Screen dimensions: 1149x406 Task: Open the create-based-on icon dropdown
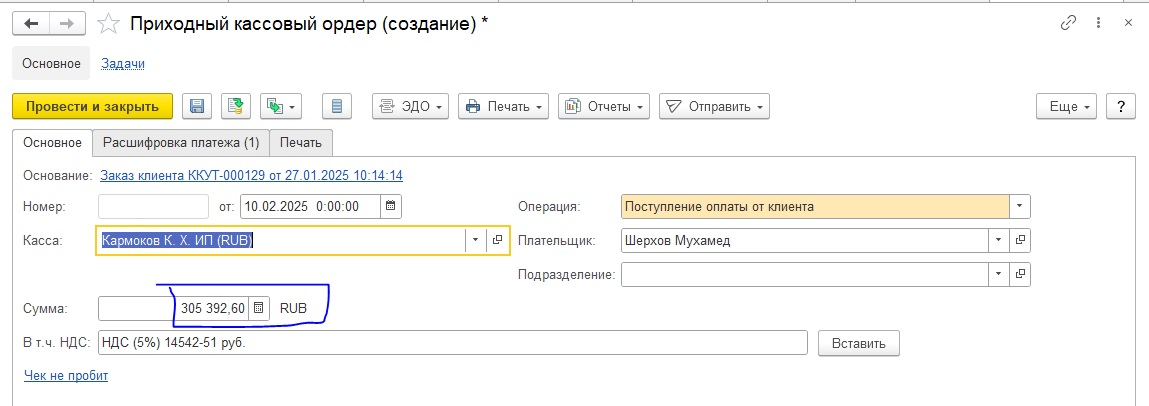pyautogui.click(x=281, y=106)
